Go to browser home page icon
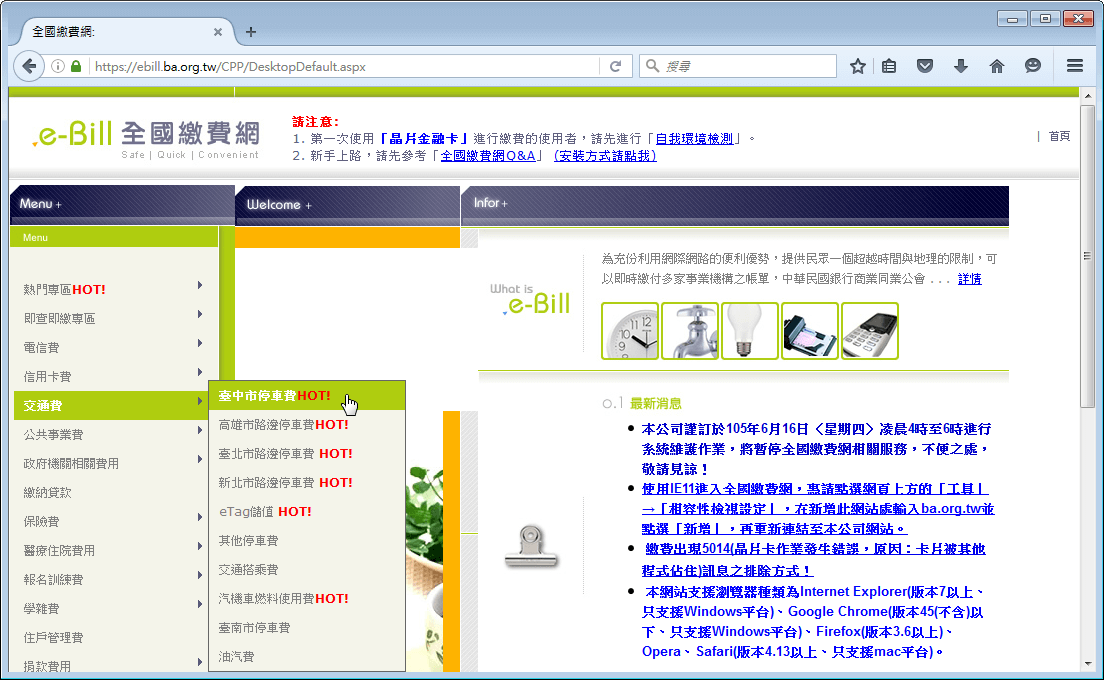This screenshot has width=1104, height=680. click(x=996, y=66)
